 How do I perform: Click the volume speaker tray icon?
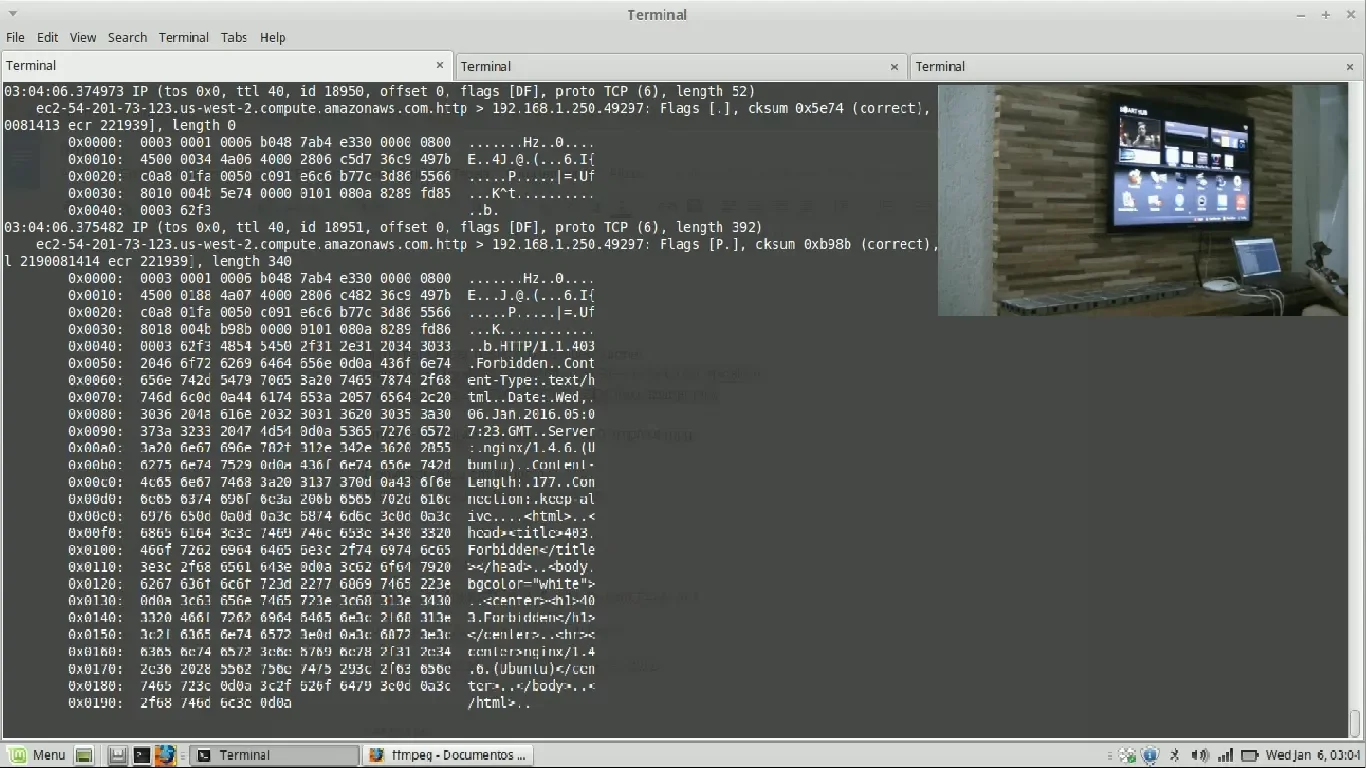[1200, 755]
